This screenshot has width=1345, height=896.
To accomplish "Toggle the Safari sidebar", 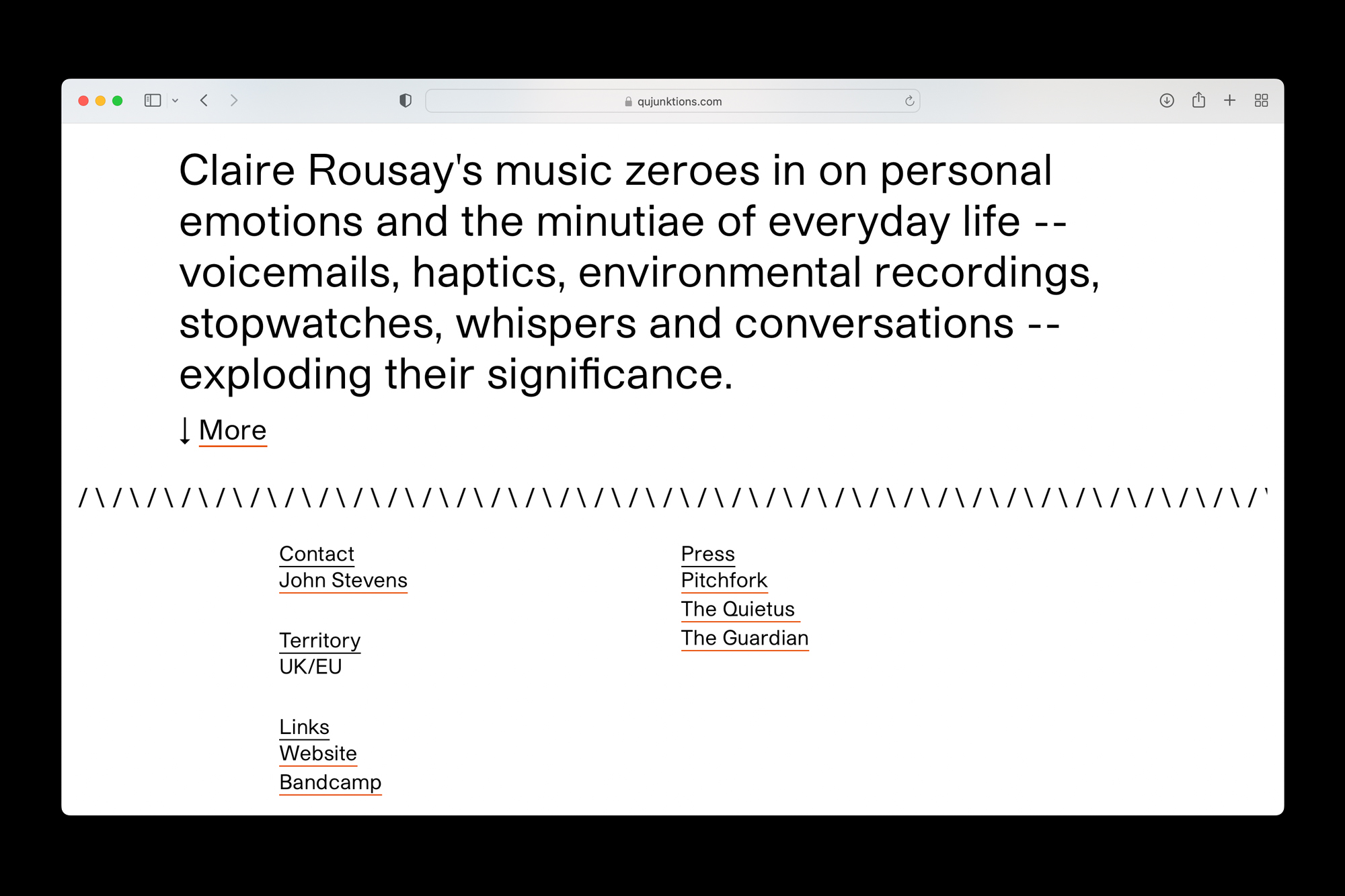I will [153, 101].
